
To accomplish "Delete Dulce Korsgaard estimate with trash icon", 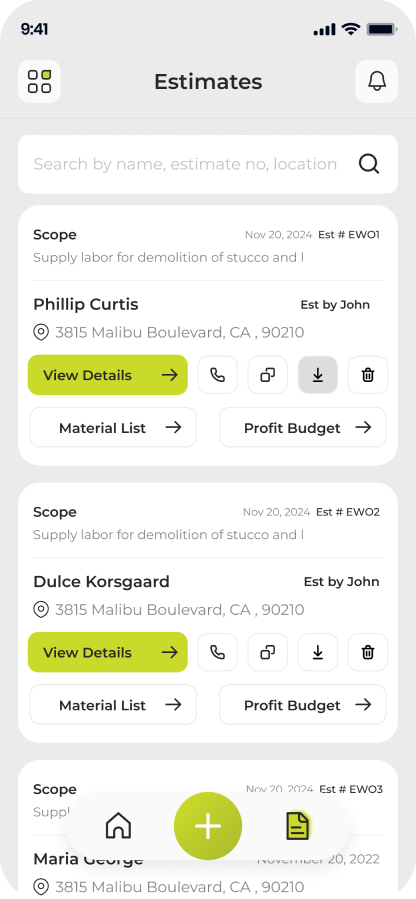I will click(x=368, y=652).
